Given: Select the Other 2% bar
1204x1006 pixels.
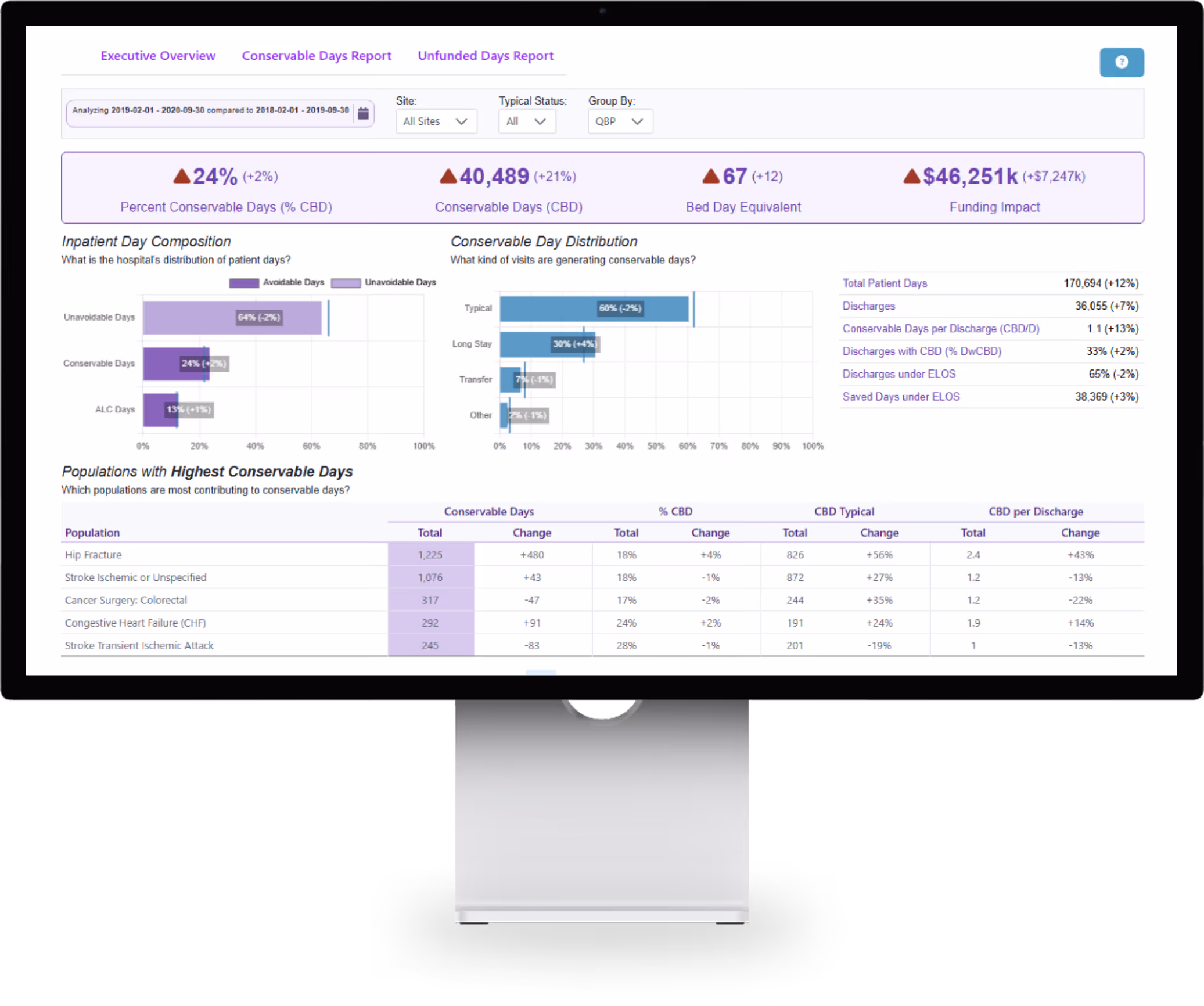Looking at the screenshot, I should pyautogui.click(x=504, y=415).
